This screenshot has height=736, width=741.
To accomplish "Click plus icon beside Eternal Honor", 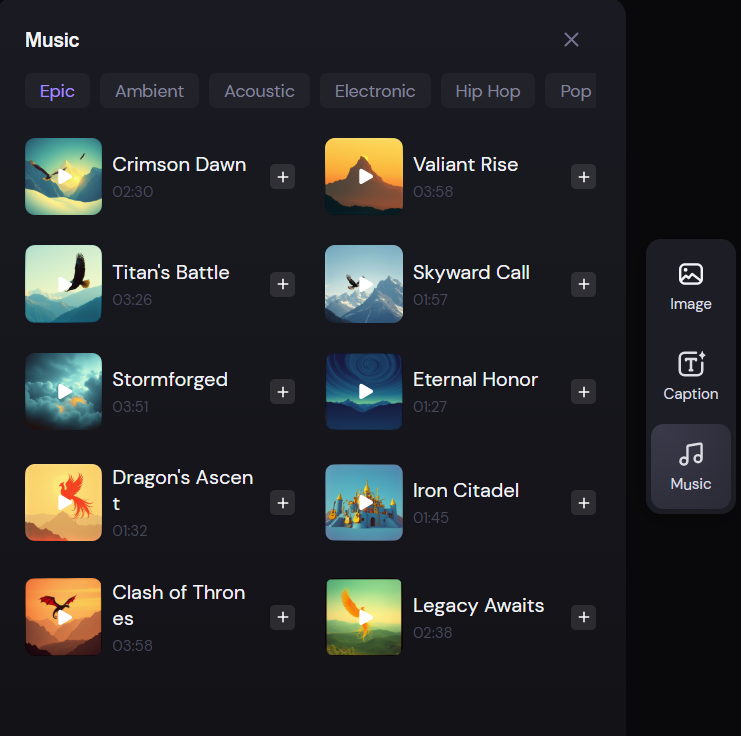I will [x=584, y=392].
